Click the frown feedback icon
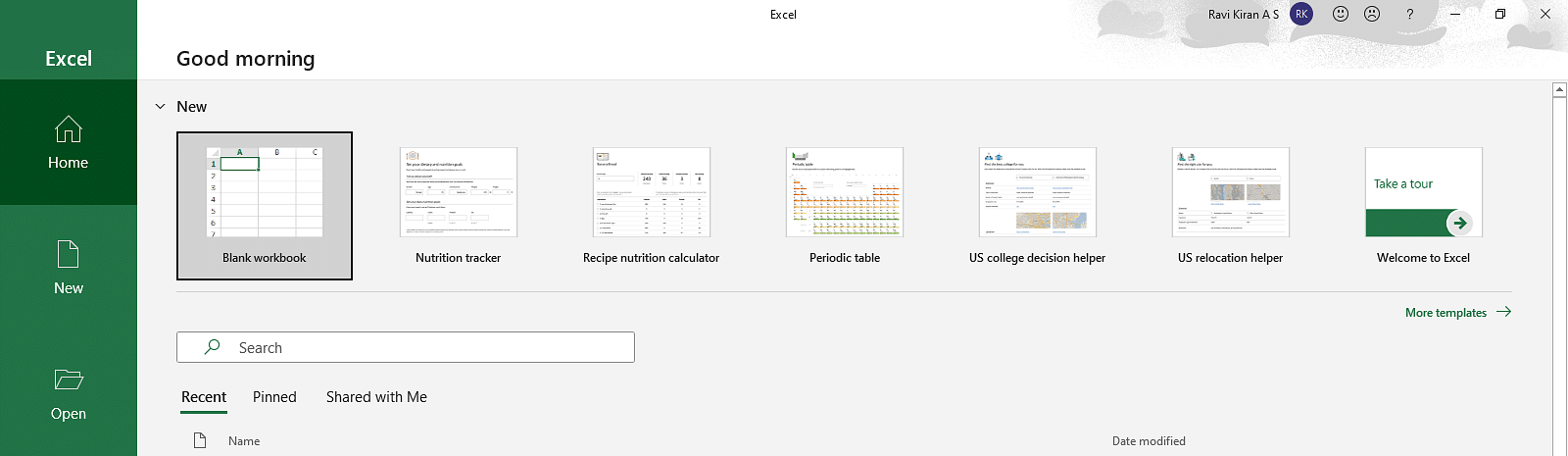Image resolution: width=1568 pixels, height=456 pixels. [x=1372, y=14]
